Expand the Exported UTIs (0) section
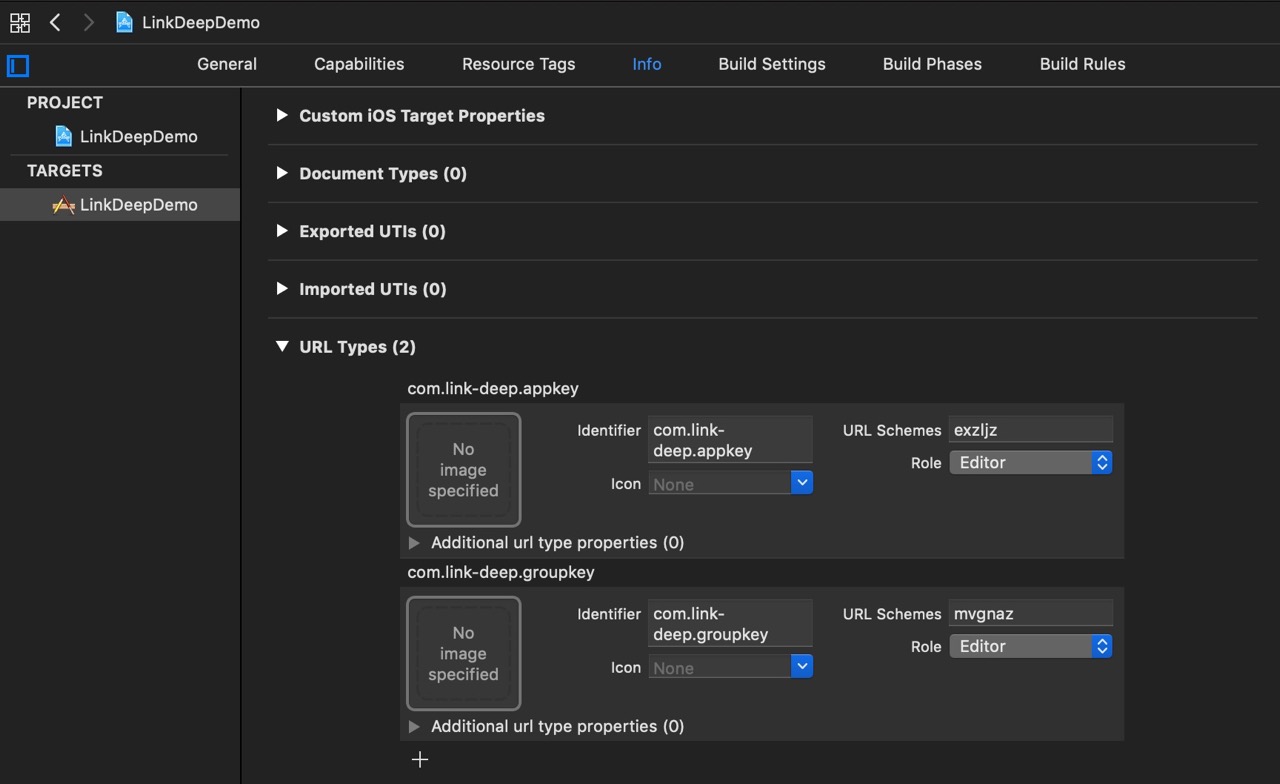 (x=282, y=232)
